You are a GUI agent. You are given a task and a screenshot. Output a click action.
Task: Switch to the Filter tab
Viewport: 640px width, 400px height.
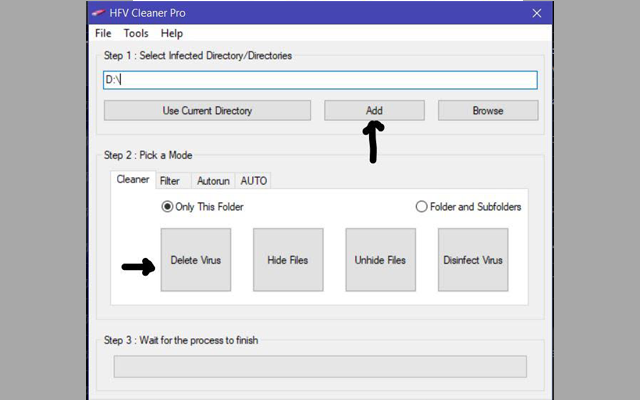point(170,181)
